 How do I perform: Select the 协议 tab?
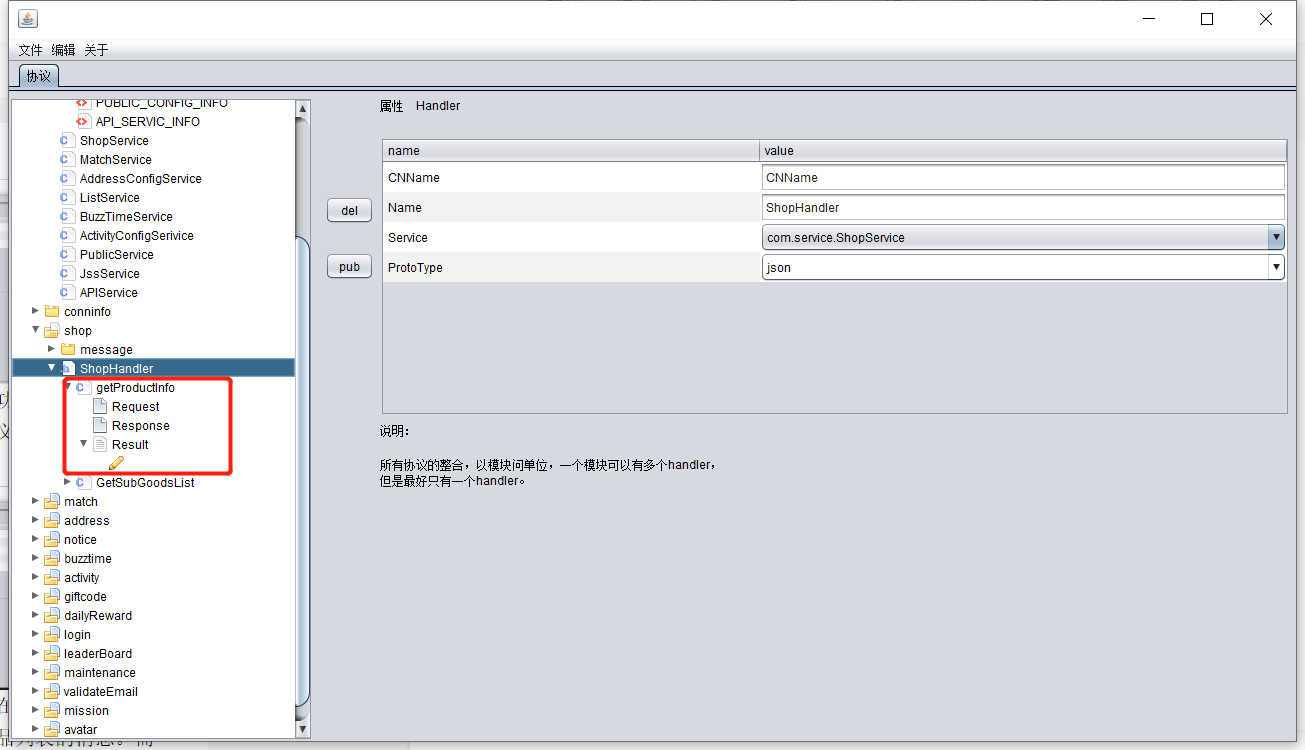click(x=39, y=76)
